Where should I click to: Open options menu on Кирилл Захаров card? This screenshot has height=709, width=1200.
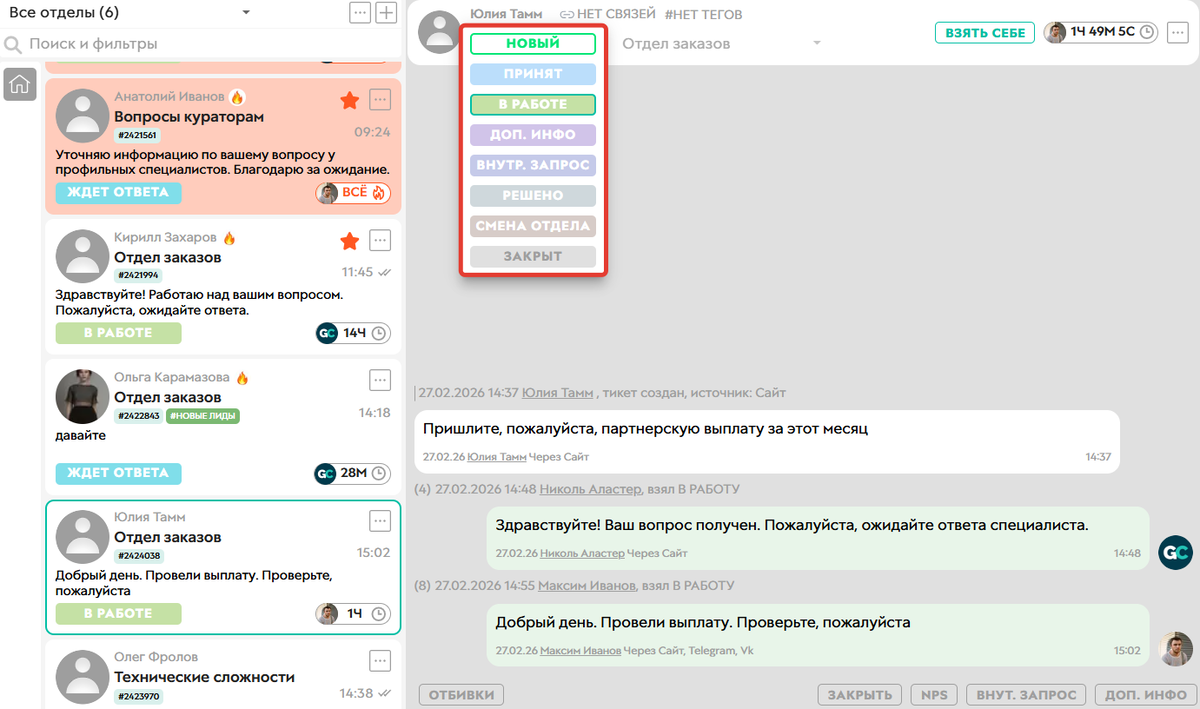tap(380, 240)
